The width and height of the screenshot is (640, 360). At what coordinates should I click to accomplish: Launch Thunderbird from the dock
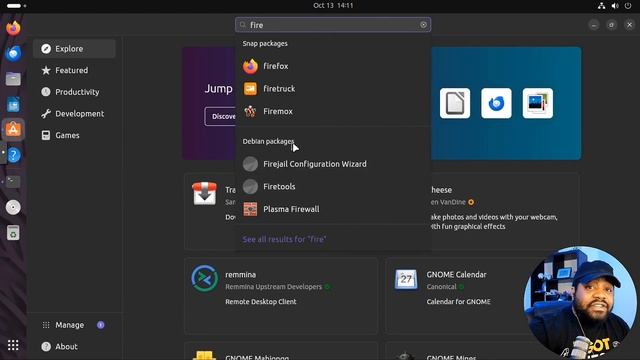tap(13, 53)
